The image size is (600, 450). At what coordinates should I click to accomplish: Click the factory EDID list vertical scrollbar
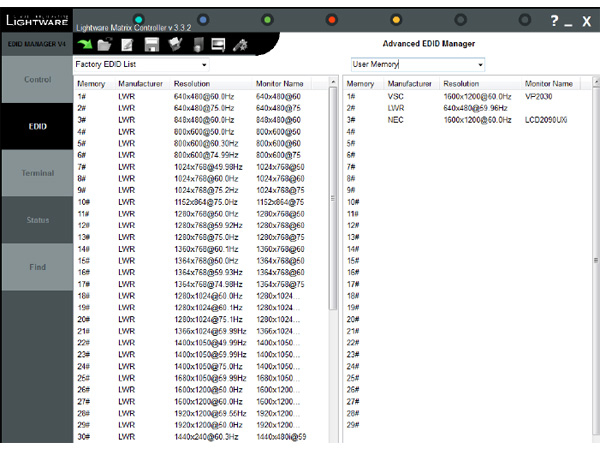(334, 200)
